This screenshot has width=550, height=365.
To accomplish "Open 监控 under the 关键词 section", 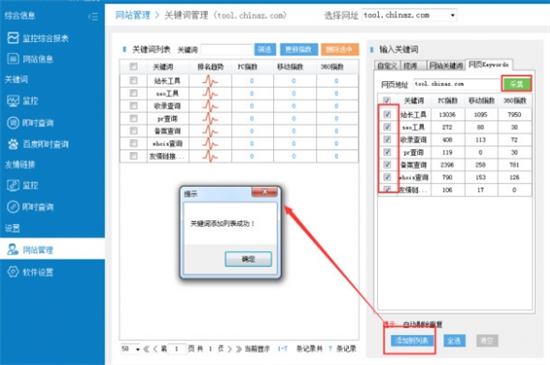I will pos(22,101).
